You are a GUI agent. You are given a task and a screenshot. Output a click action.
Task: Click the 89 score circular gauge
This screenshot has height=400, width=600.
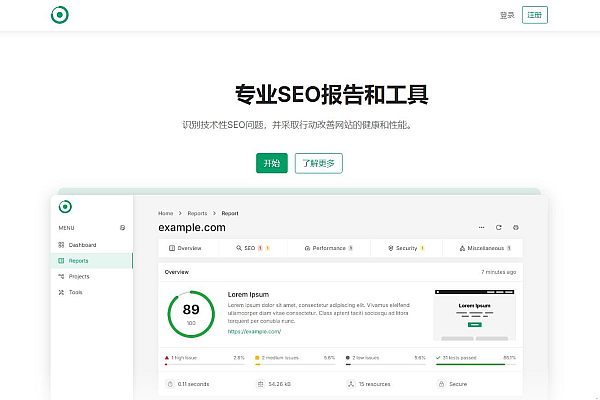pos(191,314)
